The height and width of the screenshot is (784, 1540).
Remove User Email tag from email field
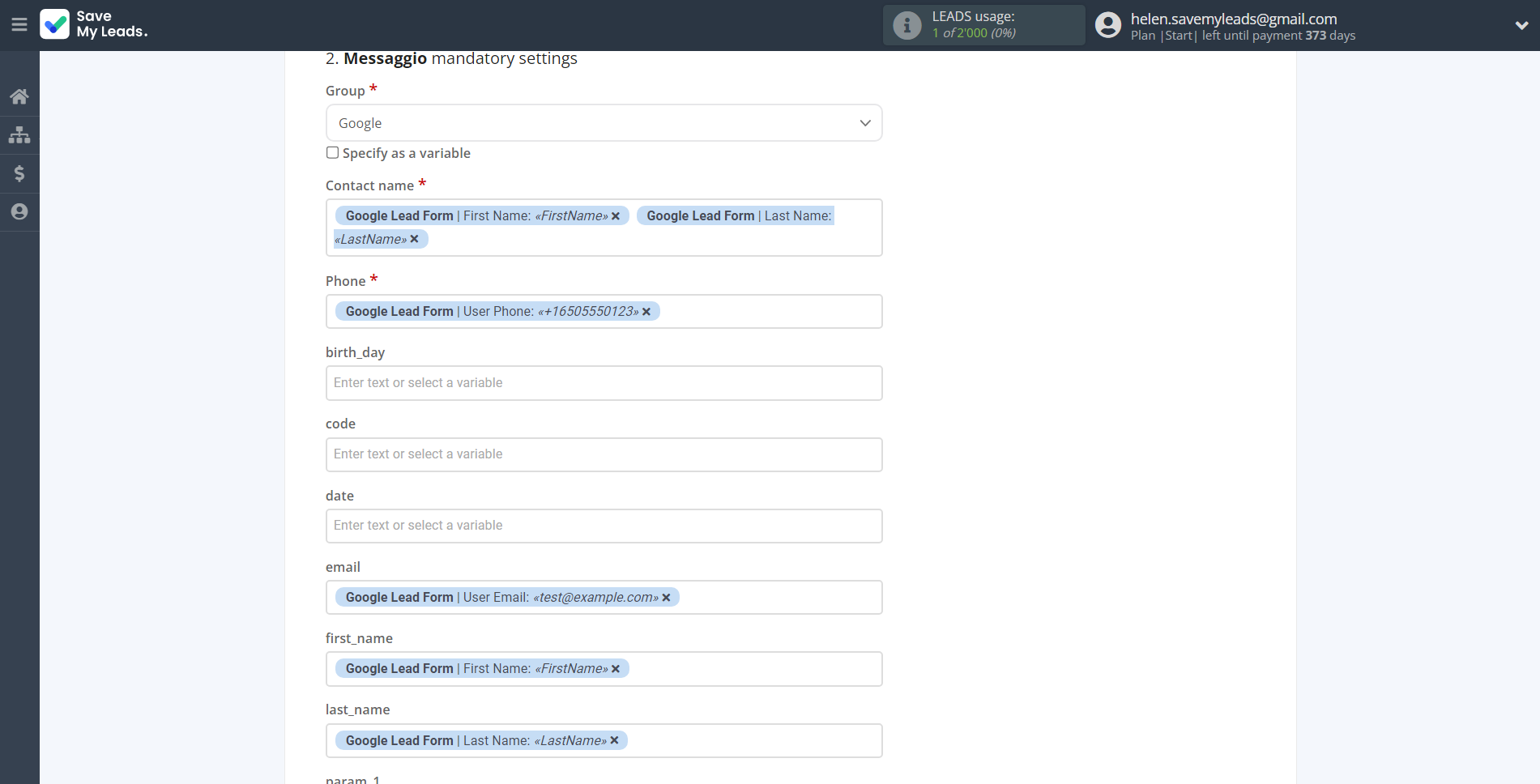pyautogui.click(x=666, y=598)
